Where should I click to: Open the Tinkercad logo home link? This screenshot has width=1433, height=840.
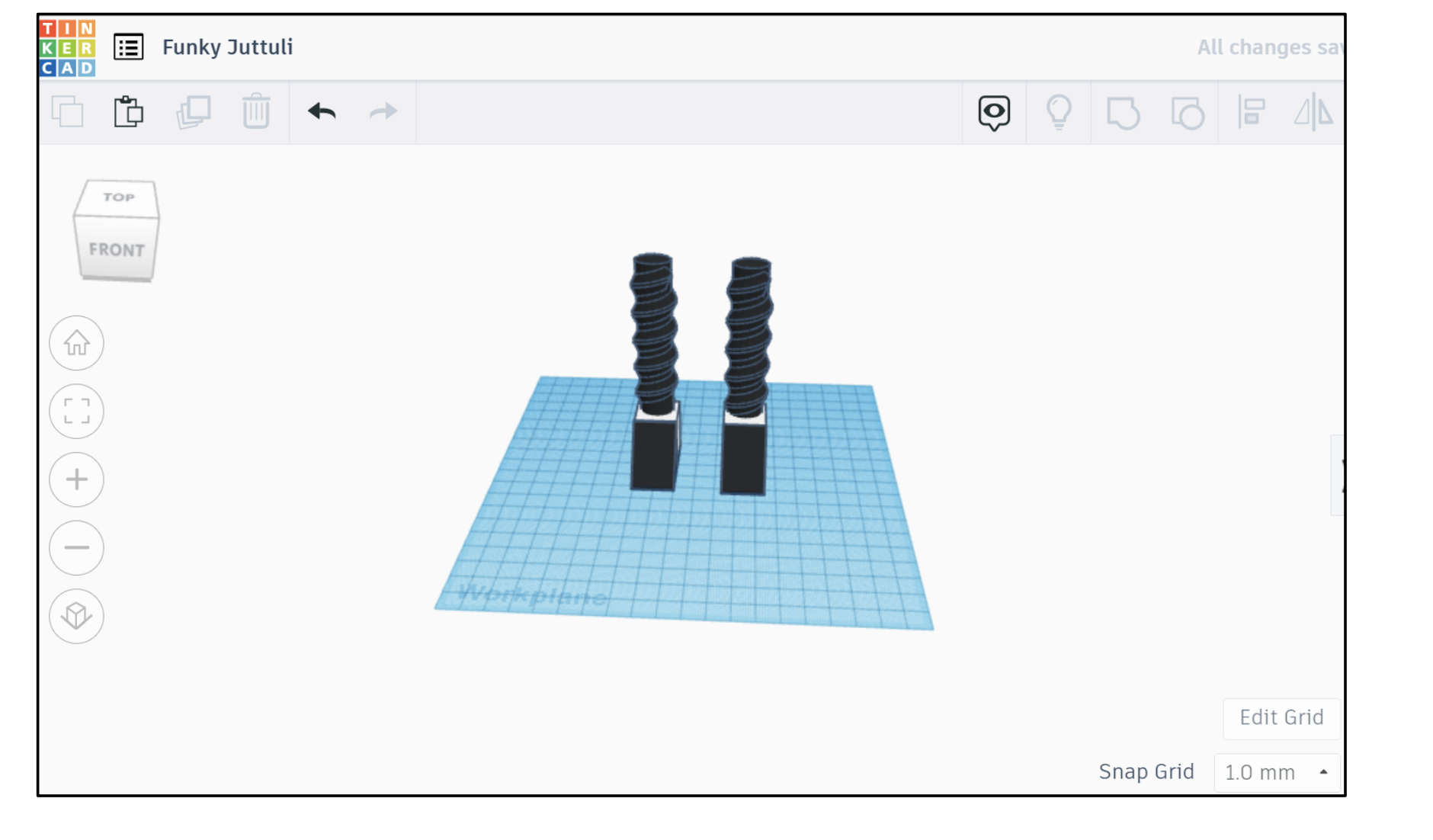pyautogui.click(x=67, y=48)
